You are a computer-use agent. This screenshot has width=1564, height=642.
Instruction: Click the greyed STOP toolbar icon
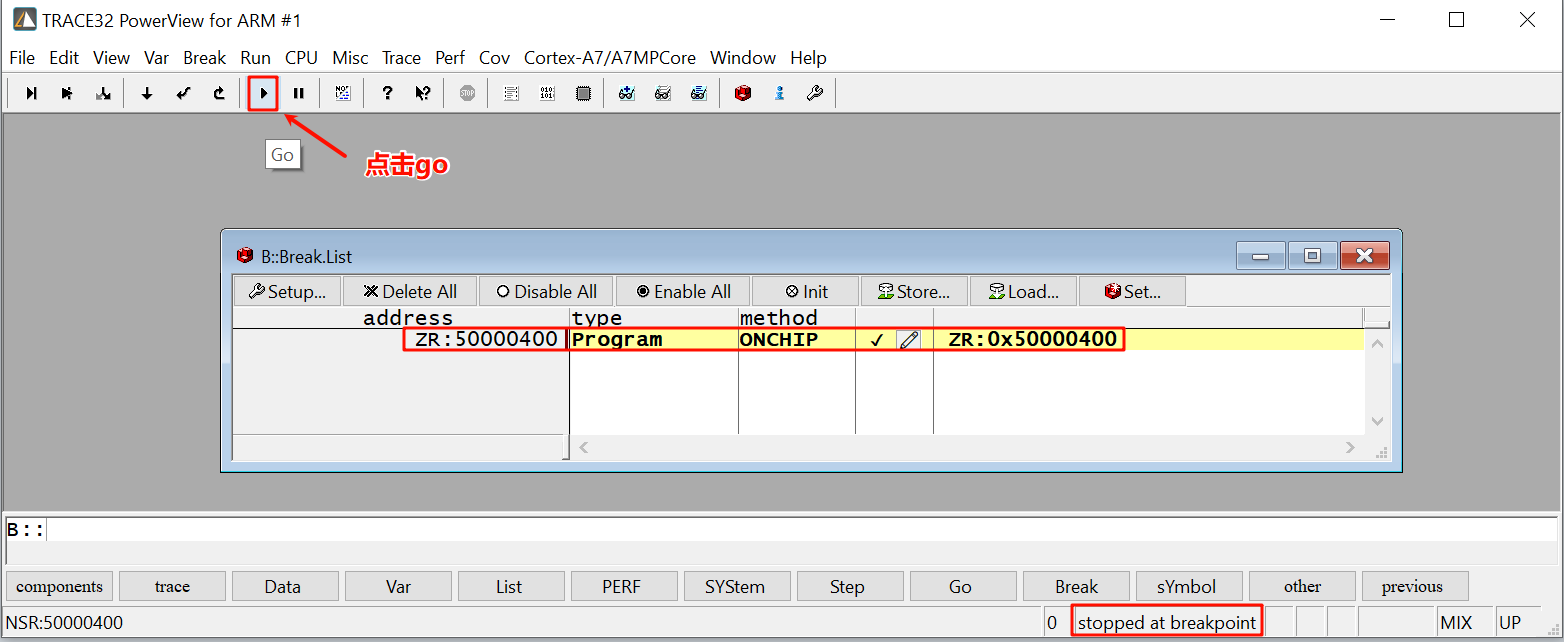click(x=467, y=93)
